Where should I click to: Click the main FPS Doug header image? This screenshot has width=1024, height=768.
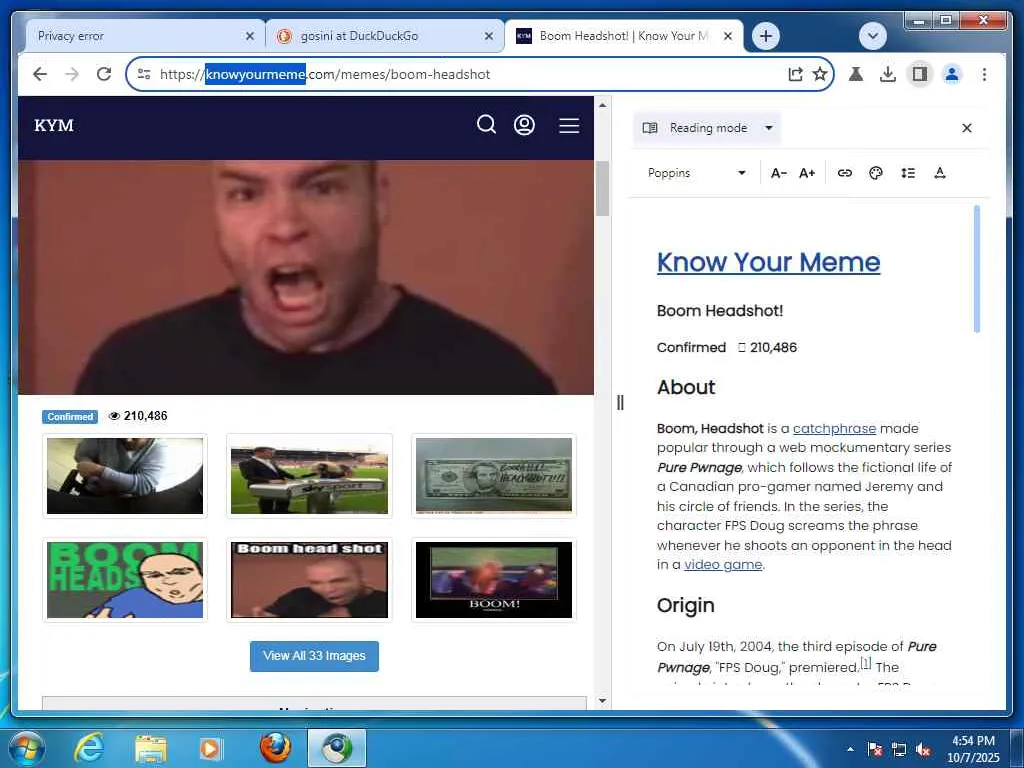(x=306, y=278)
